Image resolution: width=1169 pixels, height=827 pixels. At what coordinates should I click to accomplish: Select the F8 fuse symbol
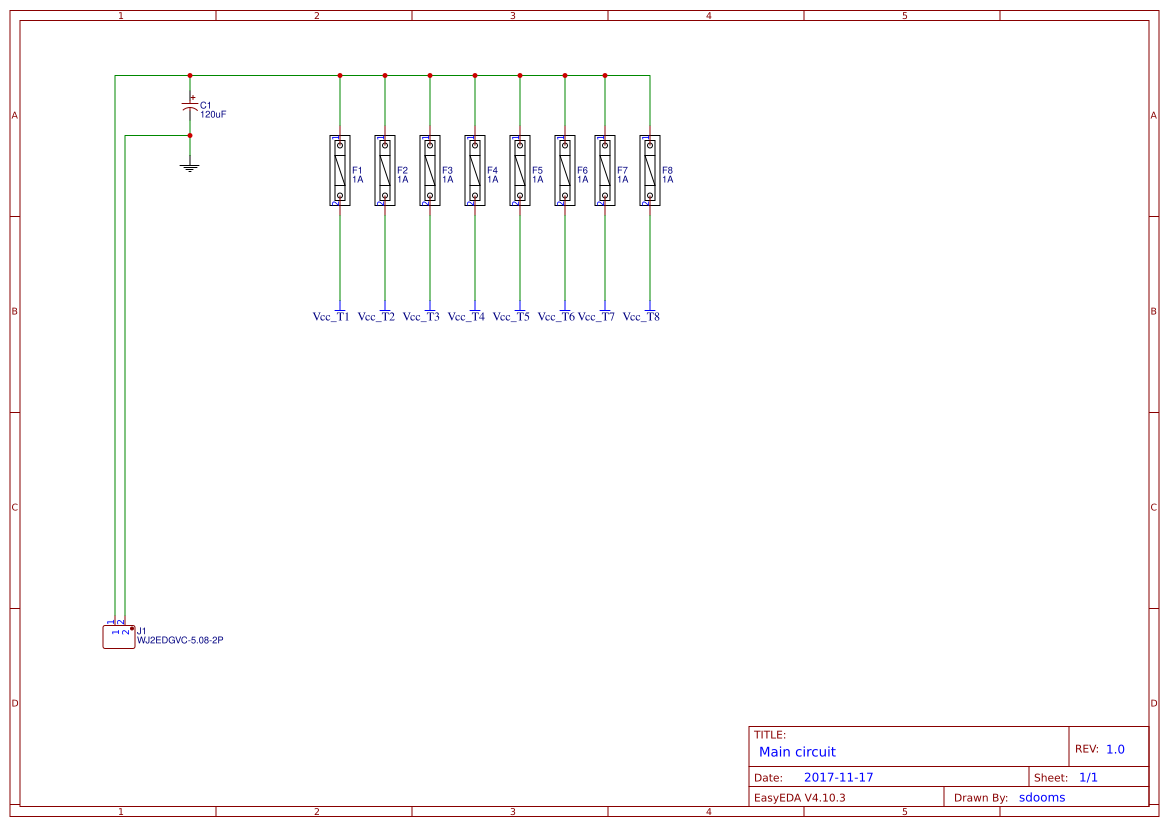650,171
